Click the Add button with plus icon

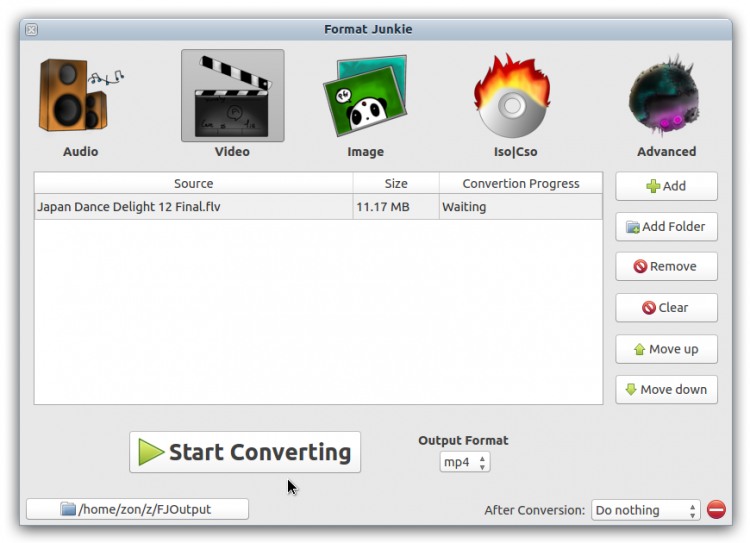coord(666,186)
